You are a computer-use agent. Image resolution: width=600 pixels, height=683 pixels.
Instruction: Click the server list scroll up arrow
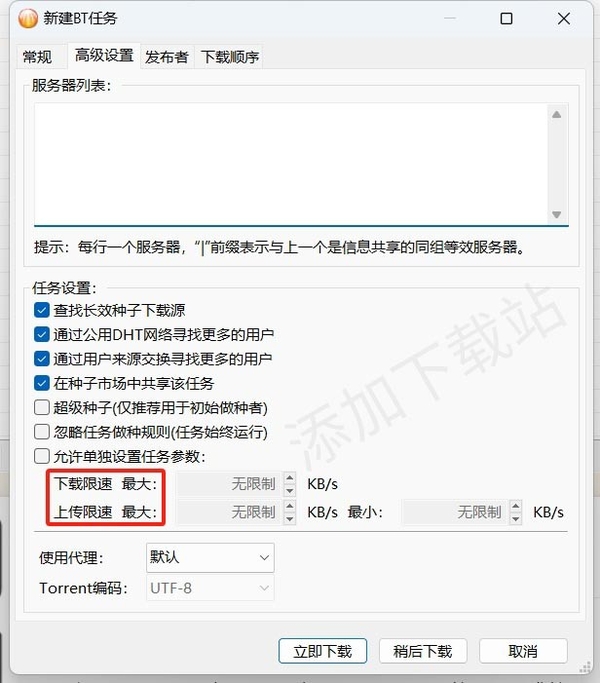(x=556, y=115)
